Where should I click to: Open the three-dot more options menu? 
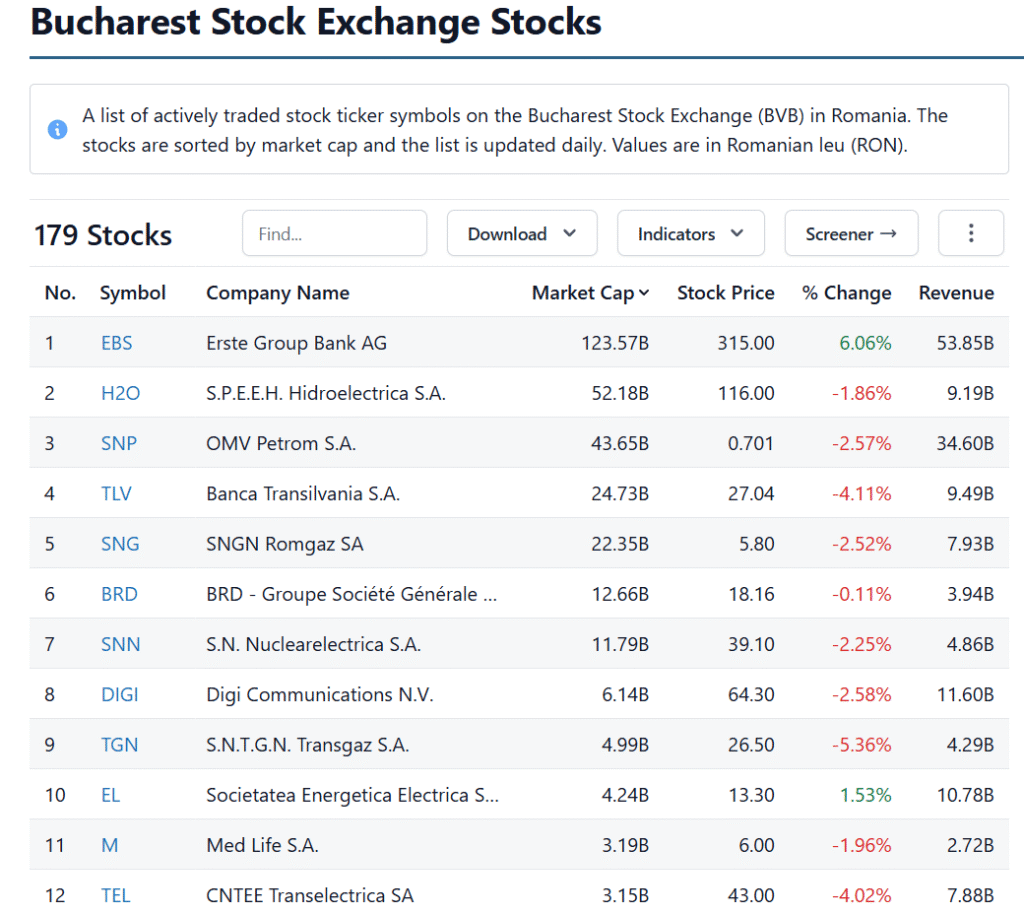point(970,233)
